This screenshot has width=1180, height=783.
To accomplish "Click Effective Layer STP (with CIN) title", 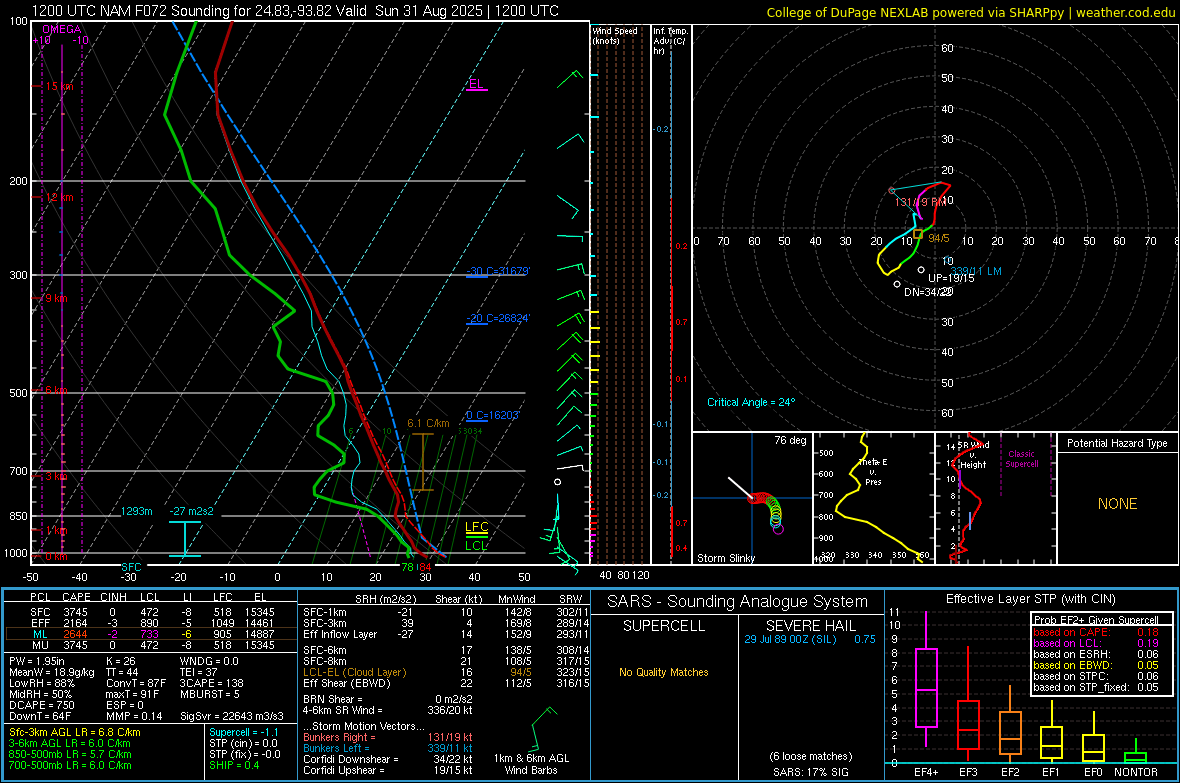I will 1030,599.
